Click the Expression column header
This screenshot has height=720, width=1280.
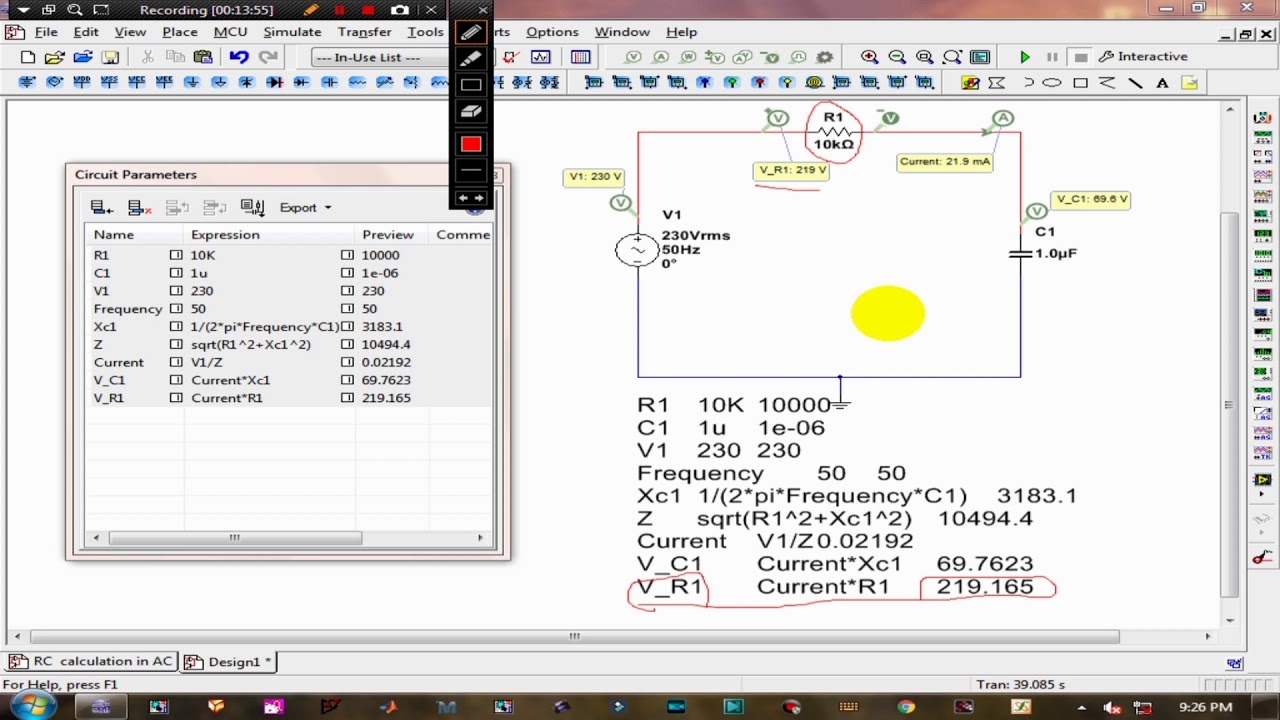click(x=270, y=234)
